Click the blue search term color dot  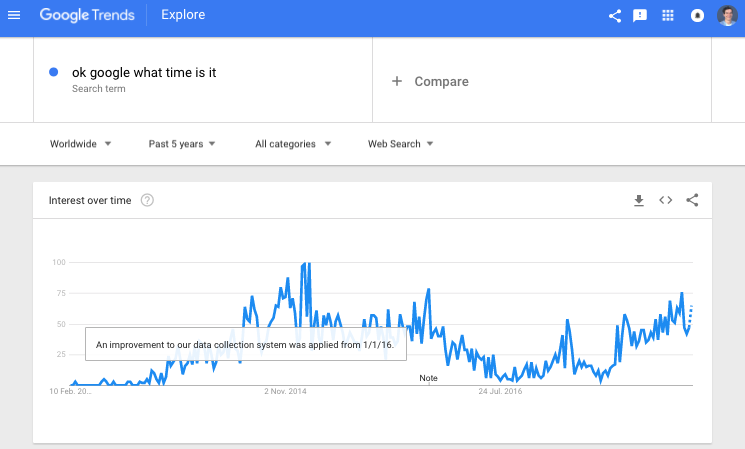point(53,72)
